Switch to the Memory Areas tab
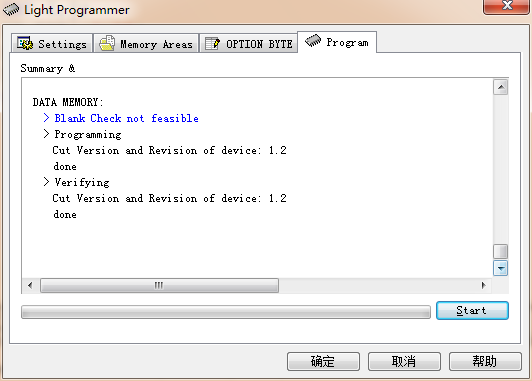The width and height of the screenshot is (532, 381). tap(146, 43)
